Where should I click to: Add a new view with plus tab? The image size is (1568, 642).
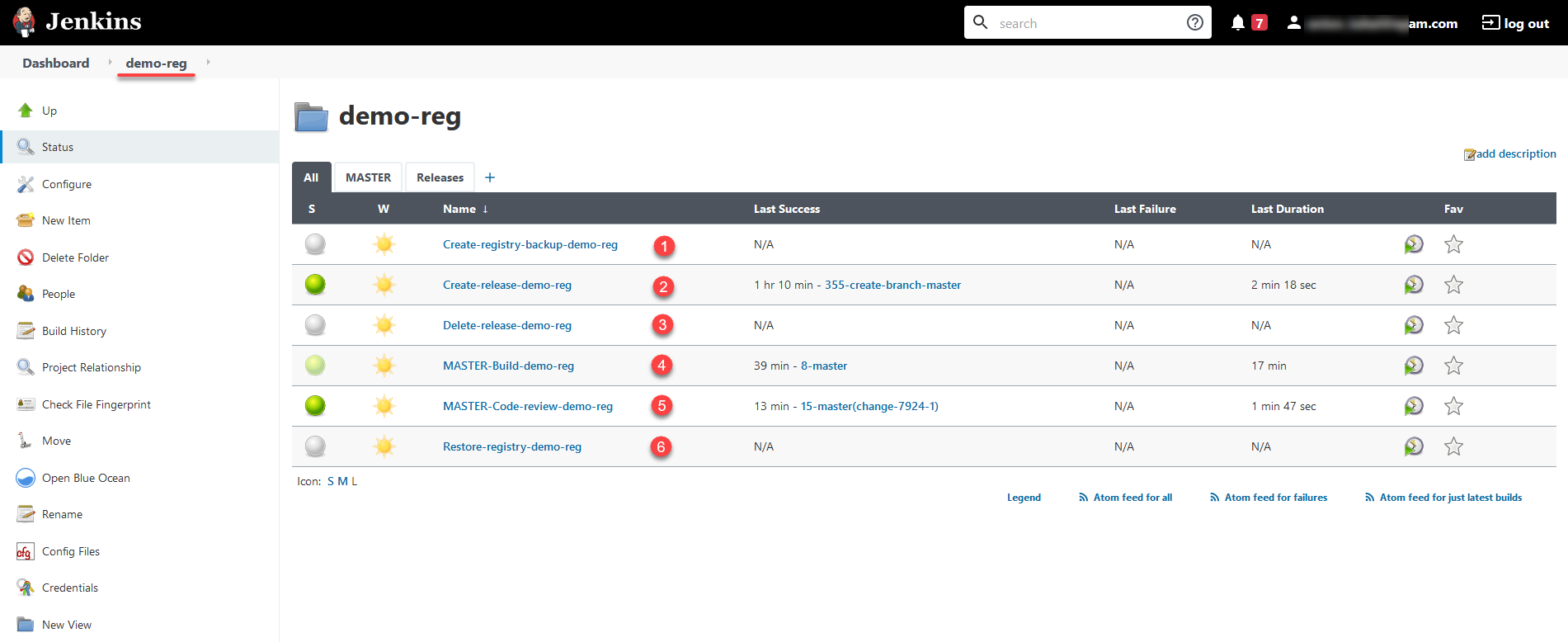point(490,177)
